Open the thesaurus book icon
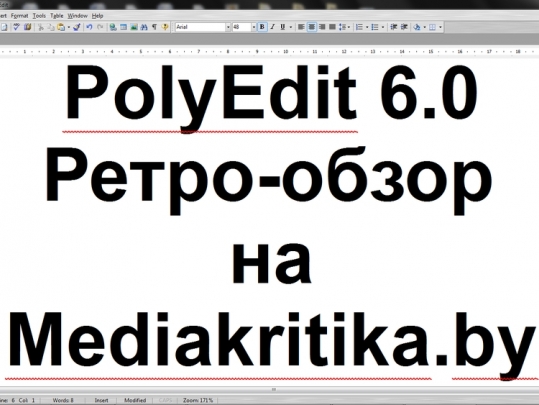Image resolution: width=539 pixels, height=405 pixels. [x=28, y=27]
